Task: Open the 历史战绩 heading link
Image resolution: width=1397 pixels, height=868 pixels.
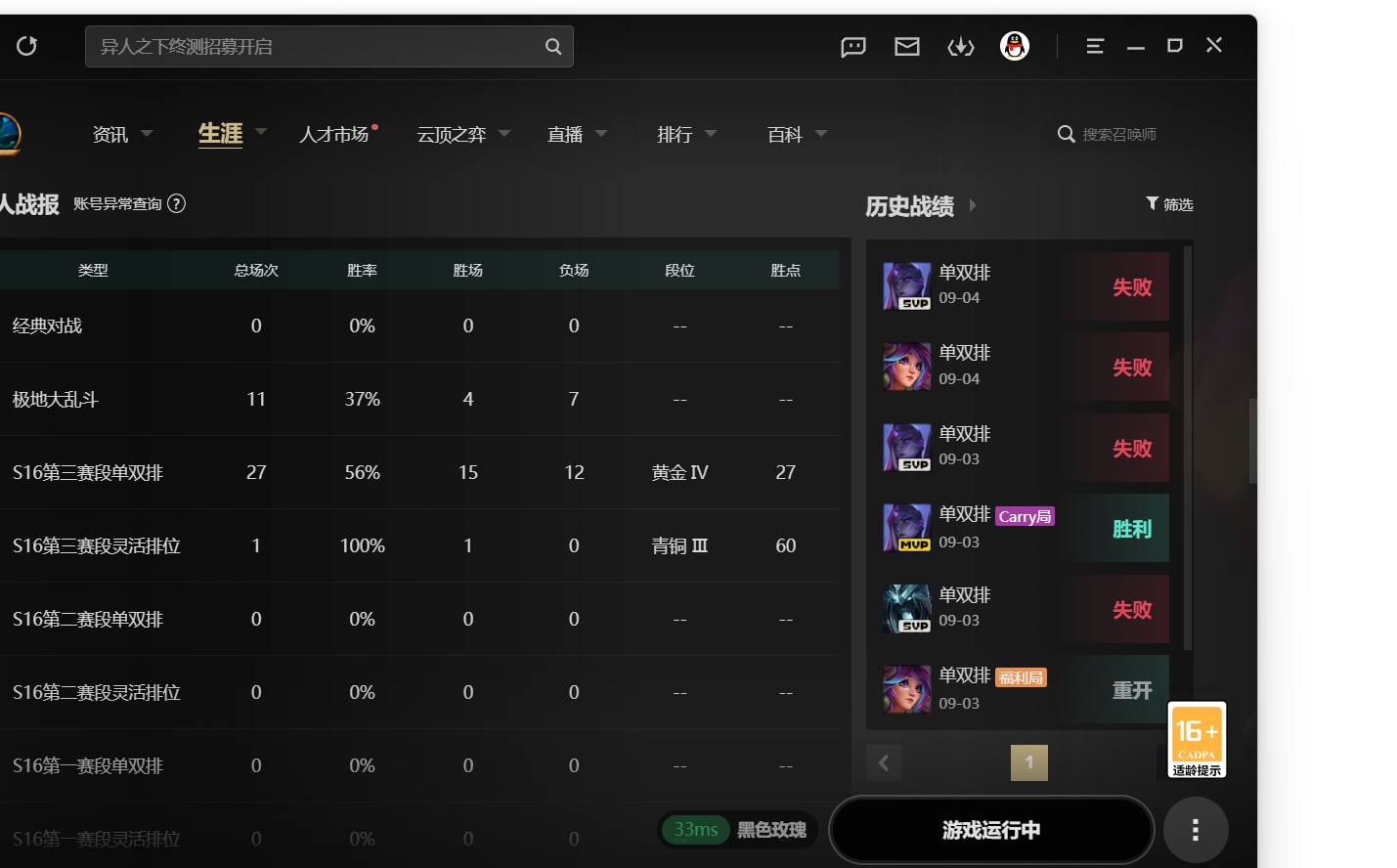Action: click(909, 206)
